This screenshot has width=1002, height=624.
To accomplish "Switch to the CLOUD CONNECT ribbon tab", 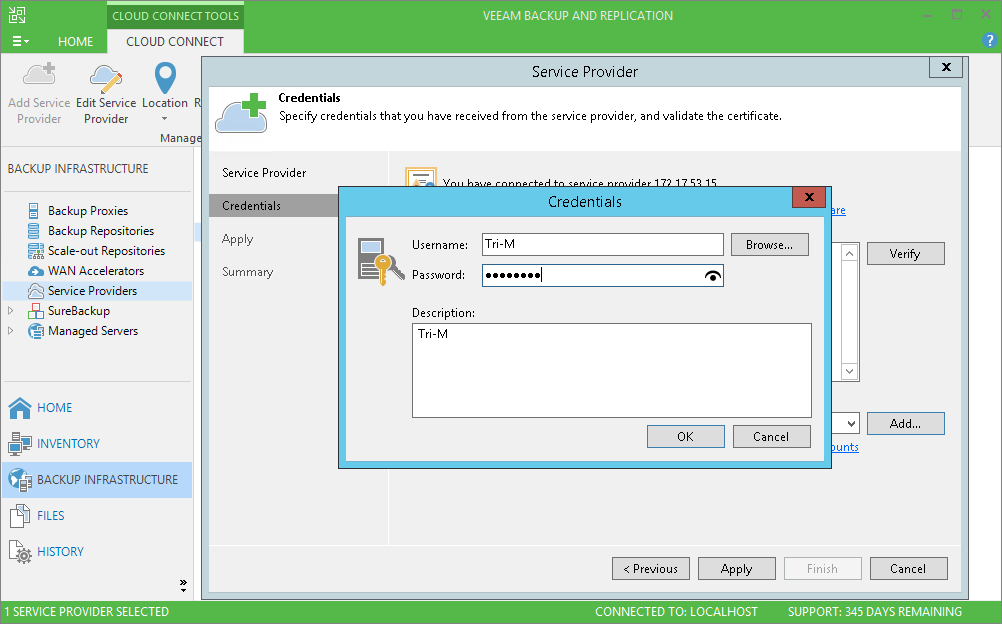I will pos(175,42).
